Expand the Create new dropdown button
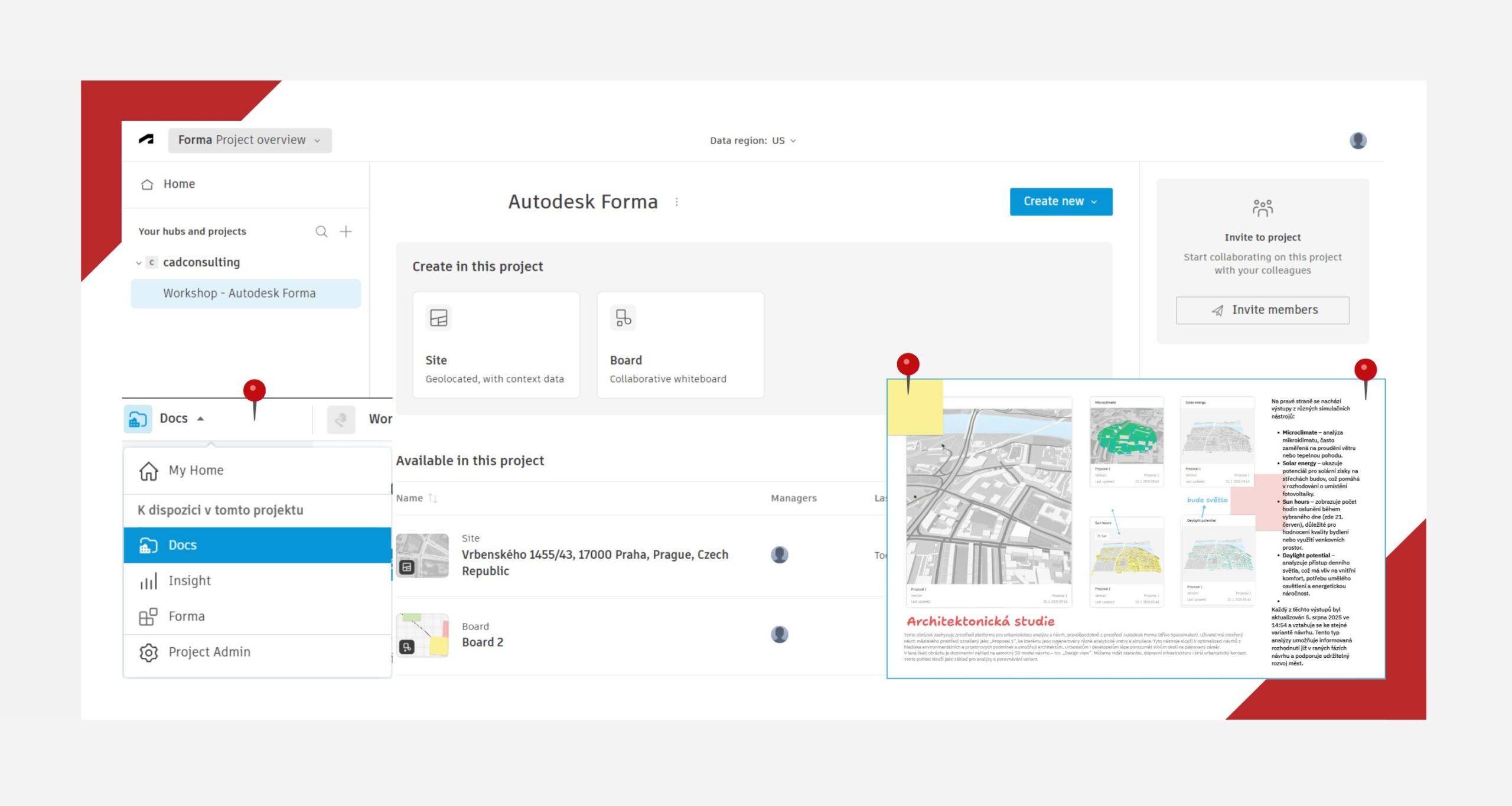This screenshot has width=1512, height=806. click(x=1061, y=201)
